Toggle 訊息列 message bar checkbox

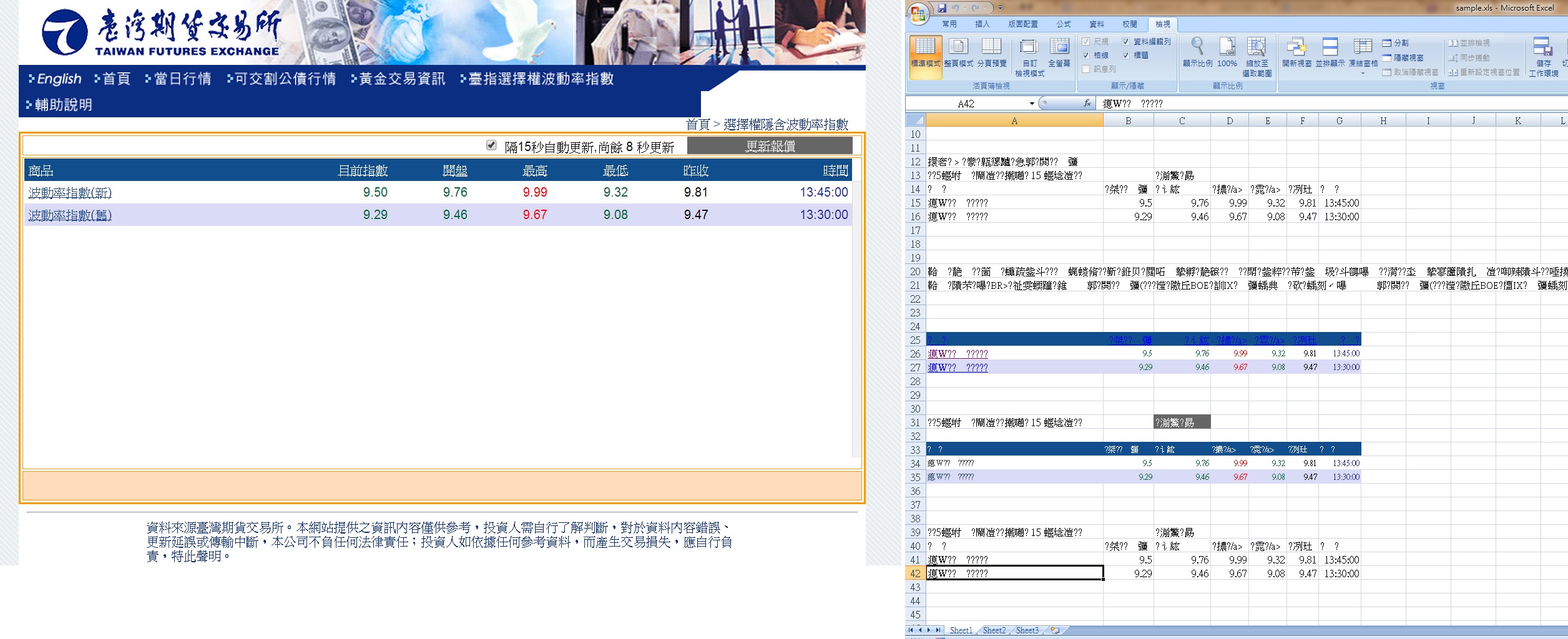(x=1086, y=69)
